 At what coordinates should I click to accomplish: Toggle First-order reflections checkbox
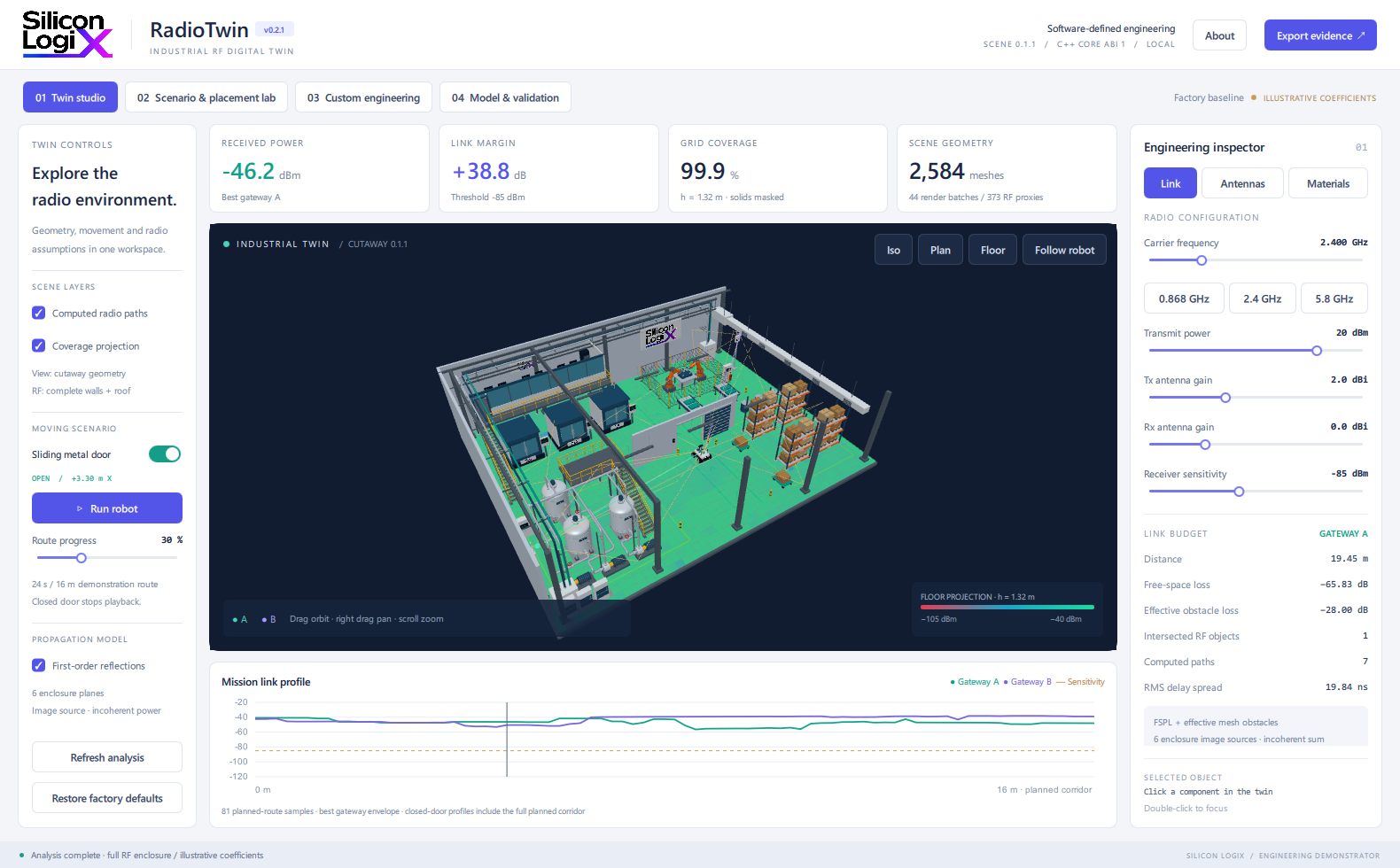tap(39, 665)
